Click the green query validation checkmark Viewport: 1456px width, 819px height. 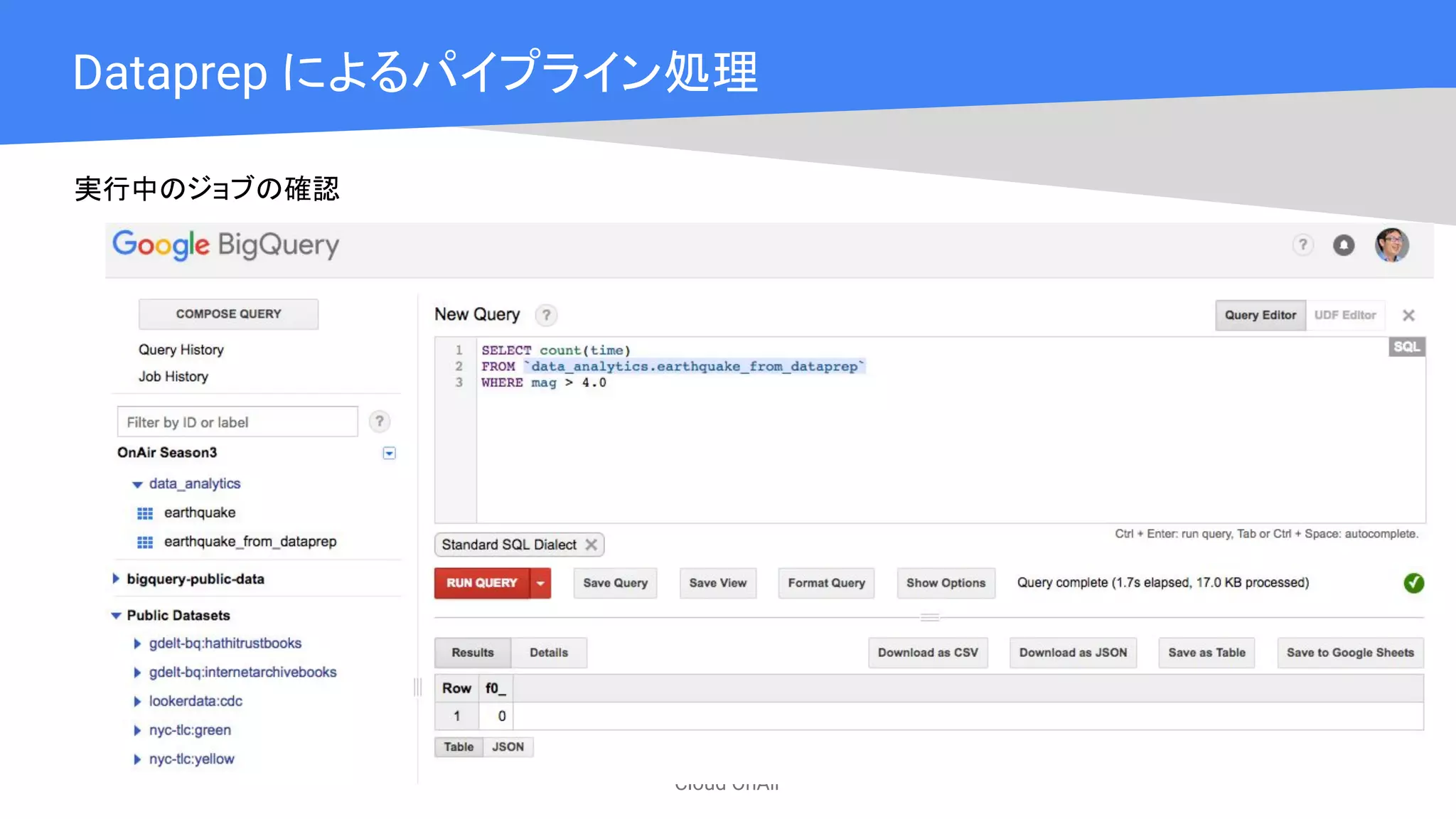tap(1414, 583)
